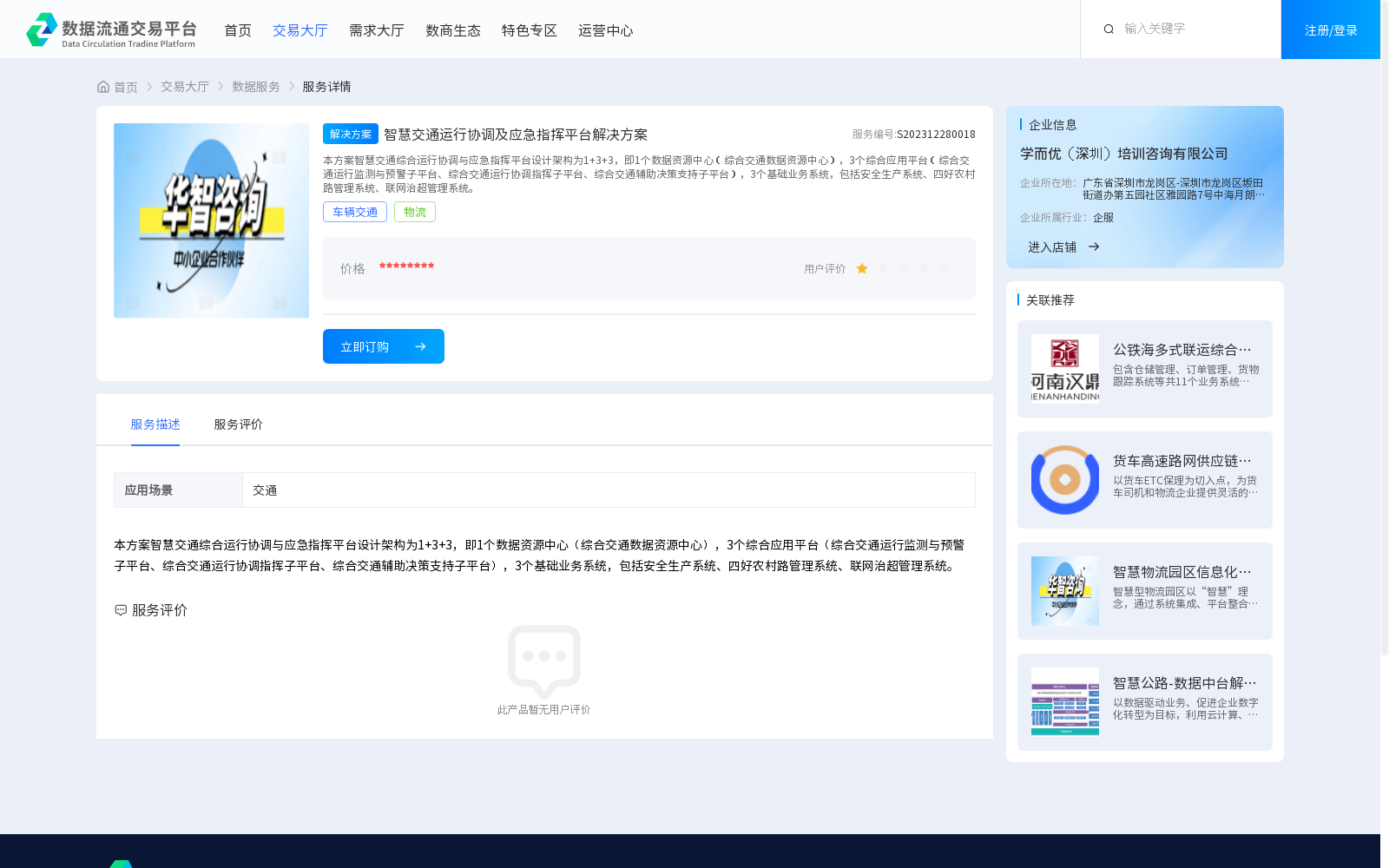Viewport: 1389px width, 868px height.
Task: Go to 数据服务 in breadcrumb
Action: coord(256,87)
